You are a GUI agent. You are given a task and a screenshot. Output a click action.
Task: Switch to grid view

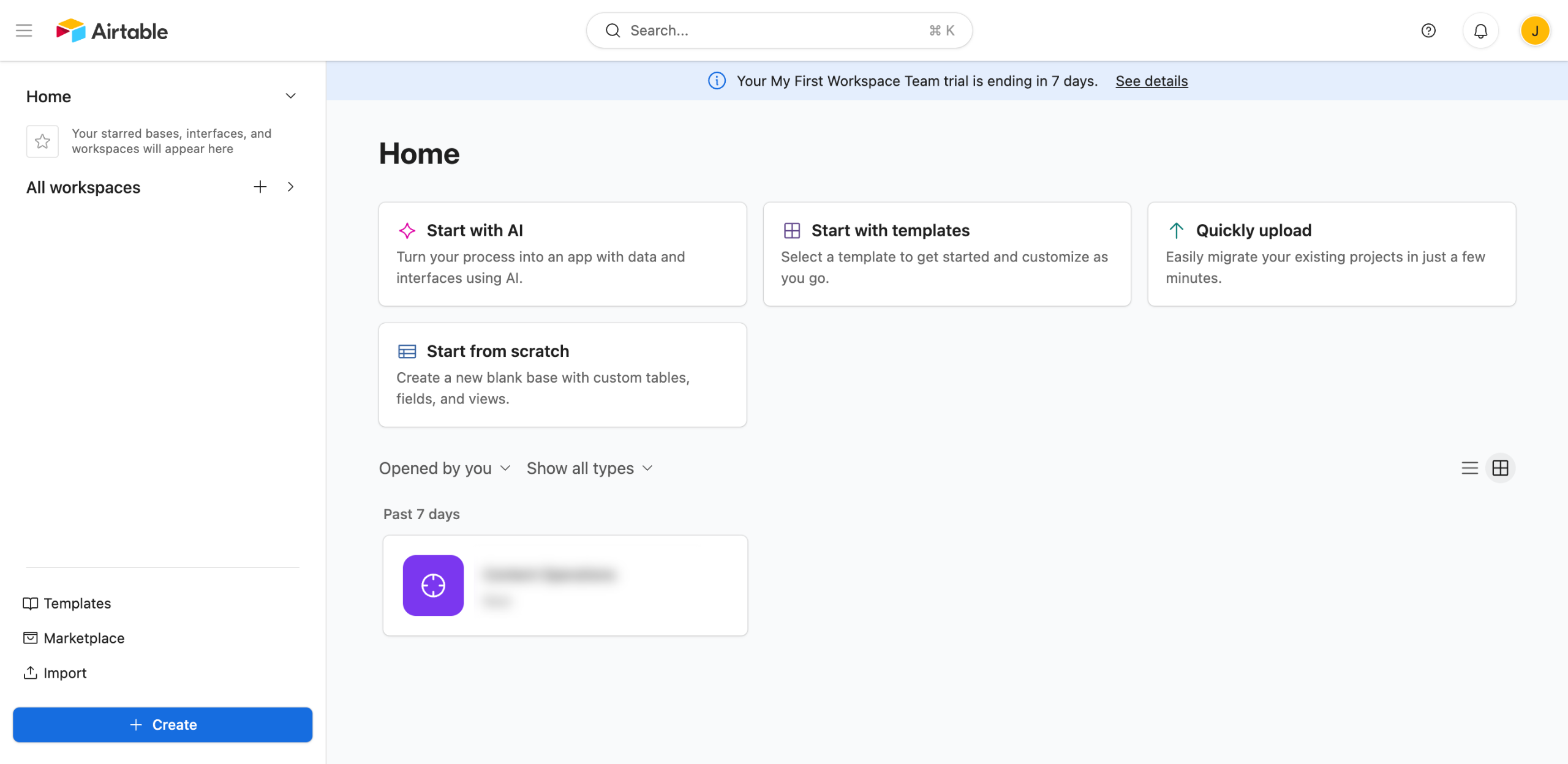pos(1500,468)
